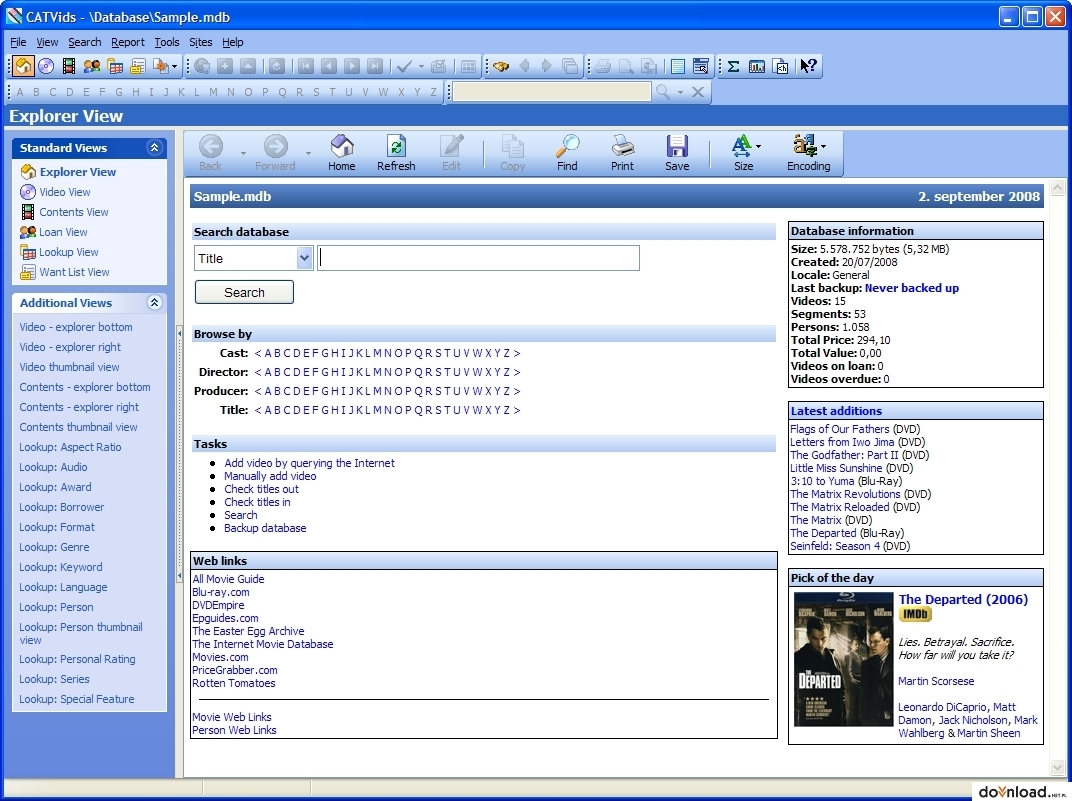Image resolution: width=1072 pixels, height=801 pixels.
Task: Open Contents View film strip toolbar icon
Action: pos(68,66)
